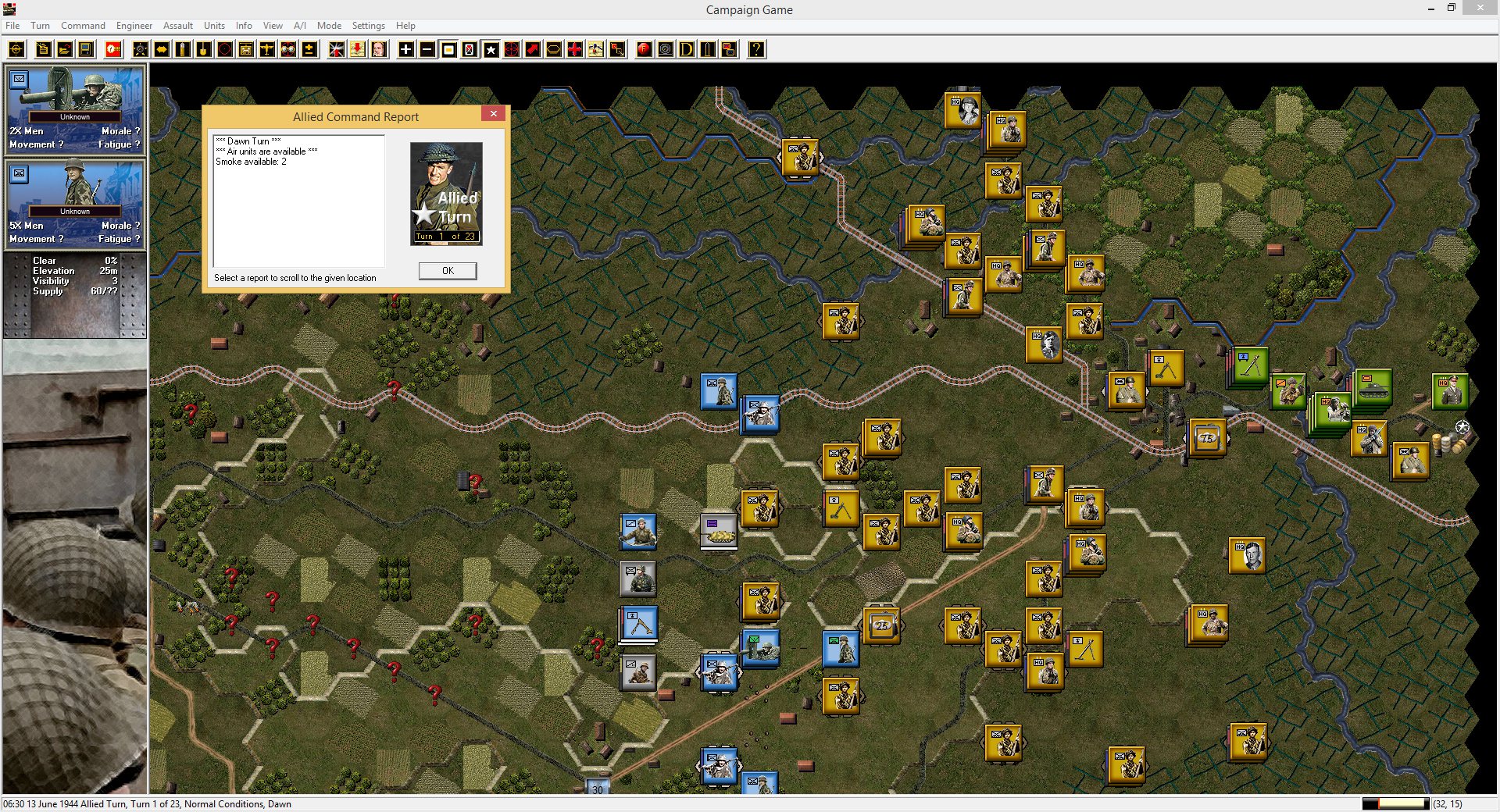The image size is (1500, 812).
Task: Click the red and blue boxes icon
Action: pyautogui.click(x=729, y=49)
